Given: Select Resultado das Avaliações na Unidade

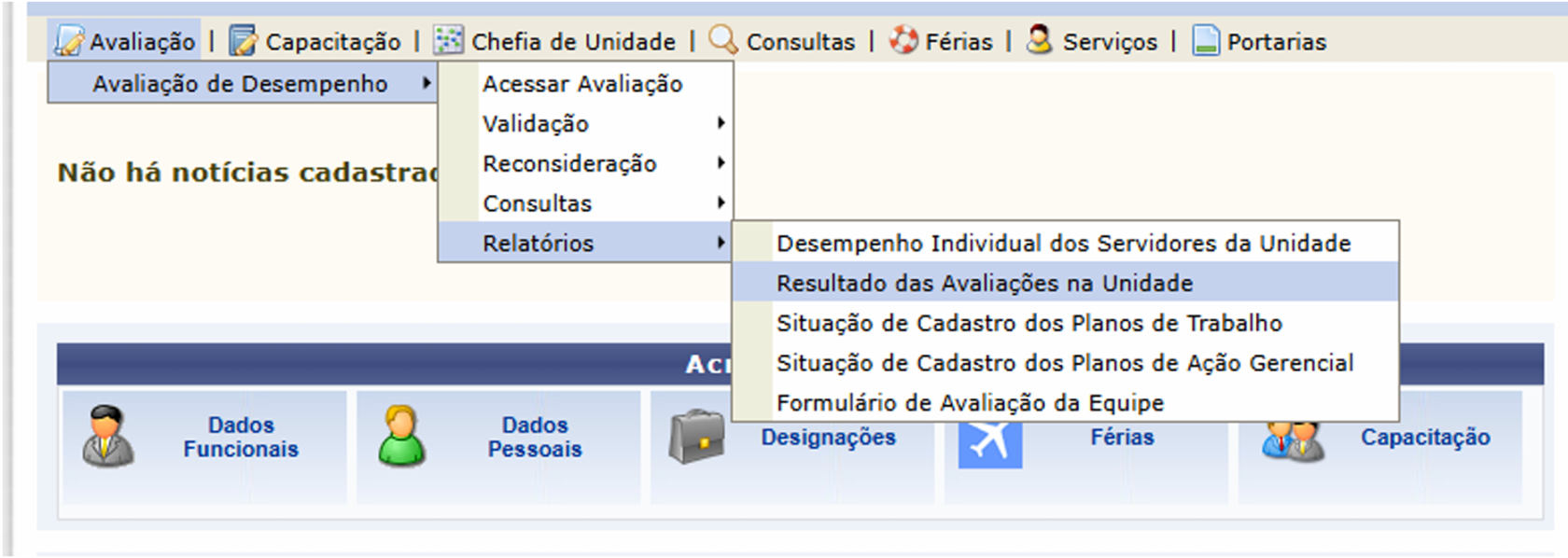Looking at the screenshot, I should click(x=1065, y=283).
